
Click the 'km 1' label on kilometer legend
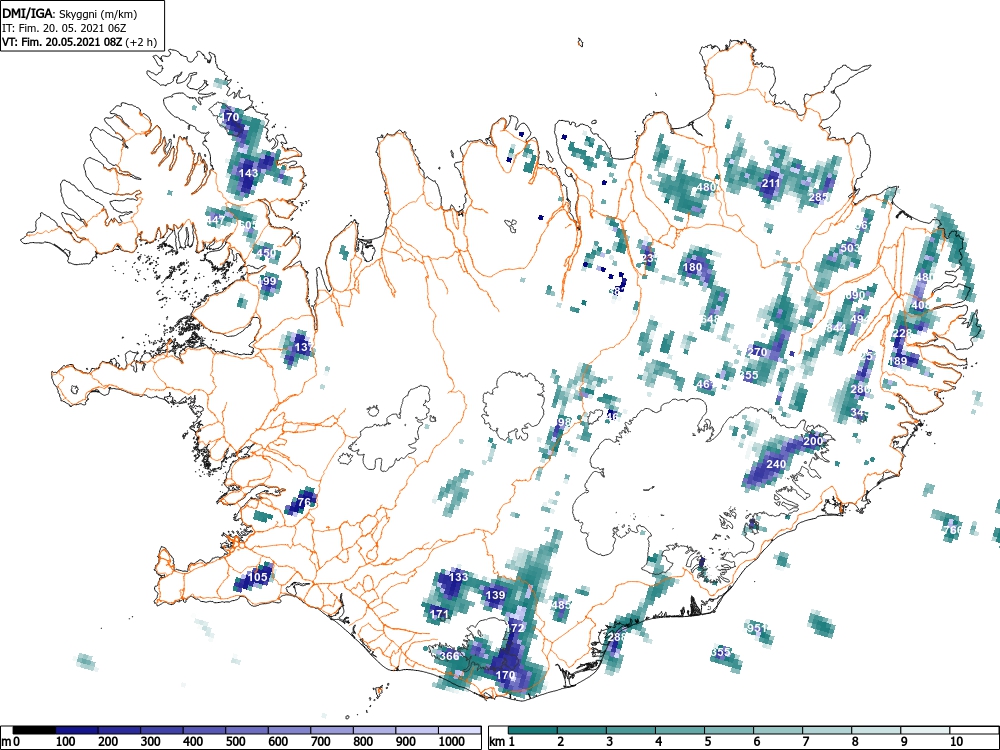[502, 741]
